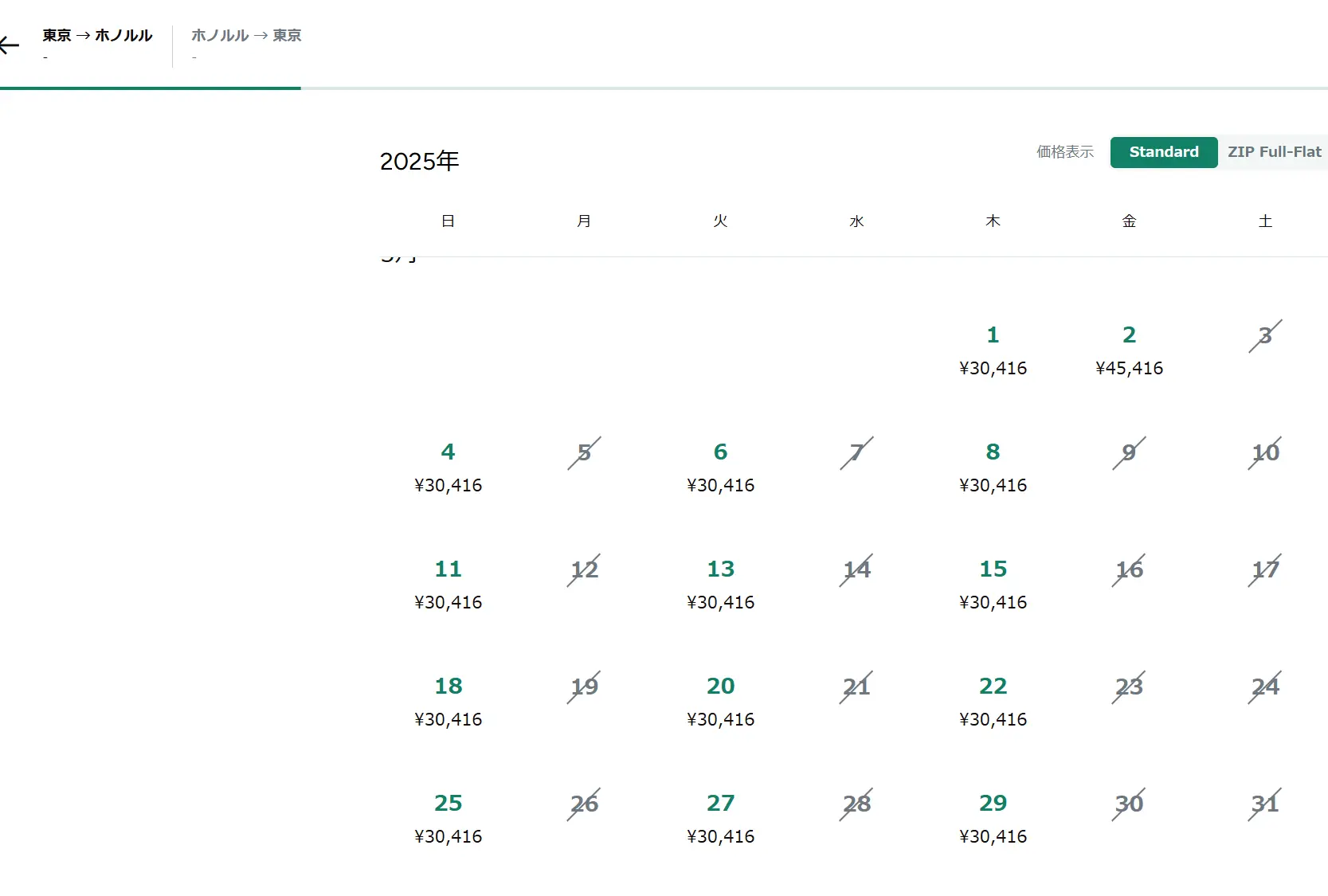The width and height of the screenshot is (1328, 896).
Task: Pick May 27 on the calendar
Action: (720, 819)
